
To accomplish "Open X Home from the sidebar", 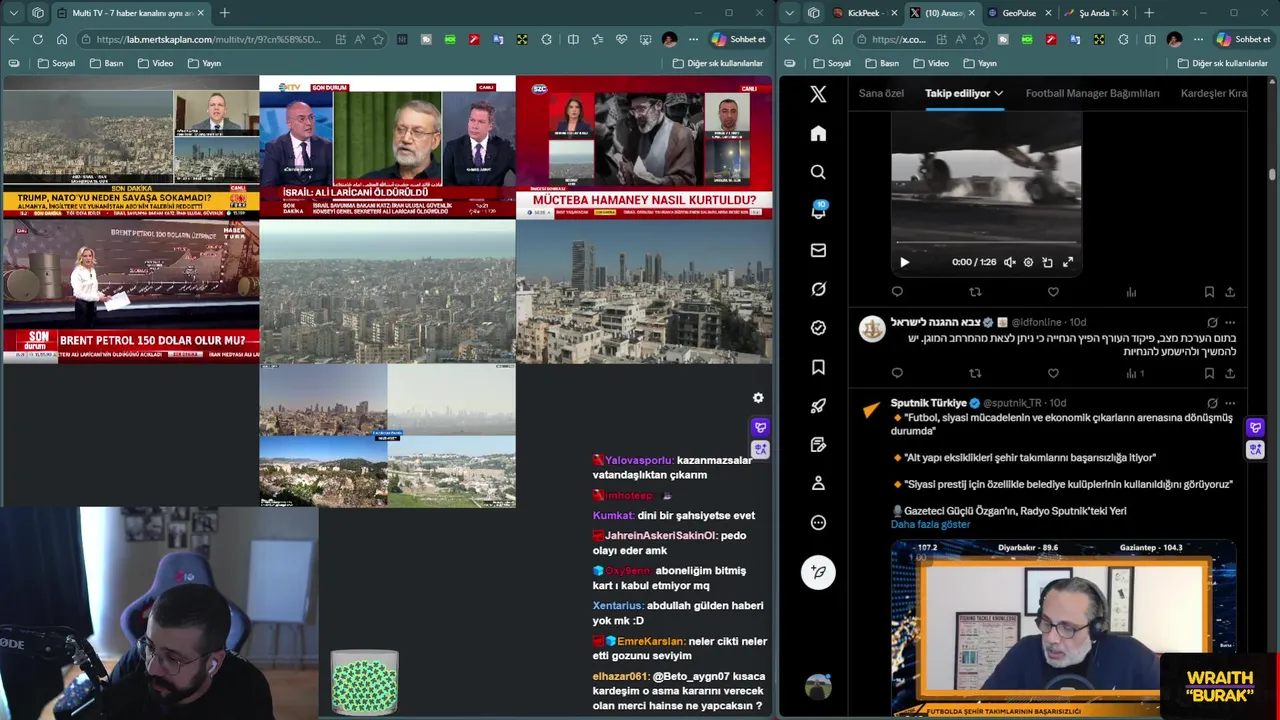I will tap(818, 133).
